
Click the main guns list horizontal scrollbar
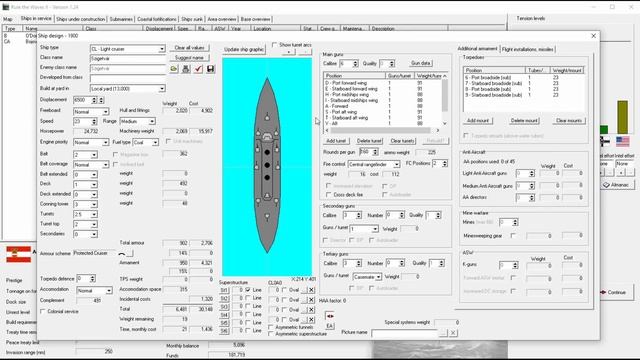click(x=380, y=131)
